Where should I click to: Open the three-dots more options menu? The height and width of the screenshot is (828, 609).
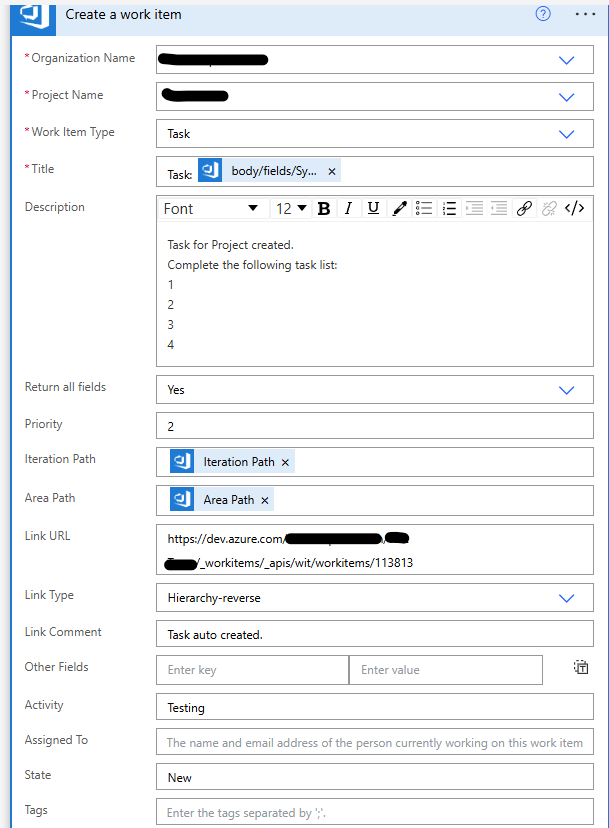coord(585,14)
